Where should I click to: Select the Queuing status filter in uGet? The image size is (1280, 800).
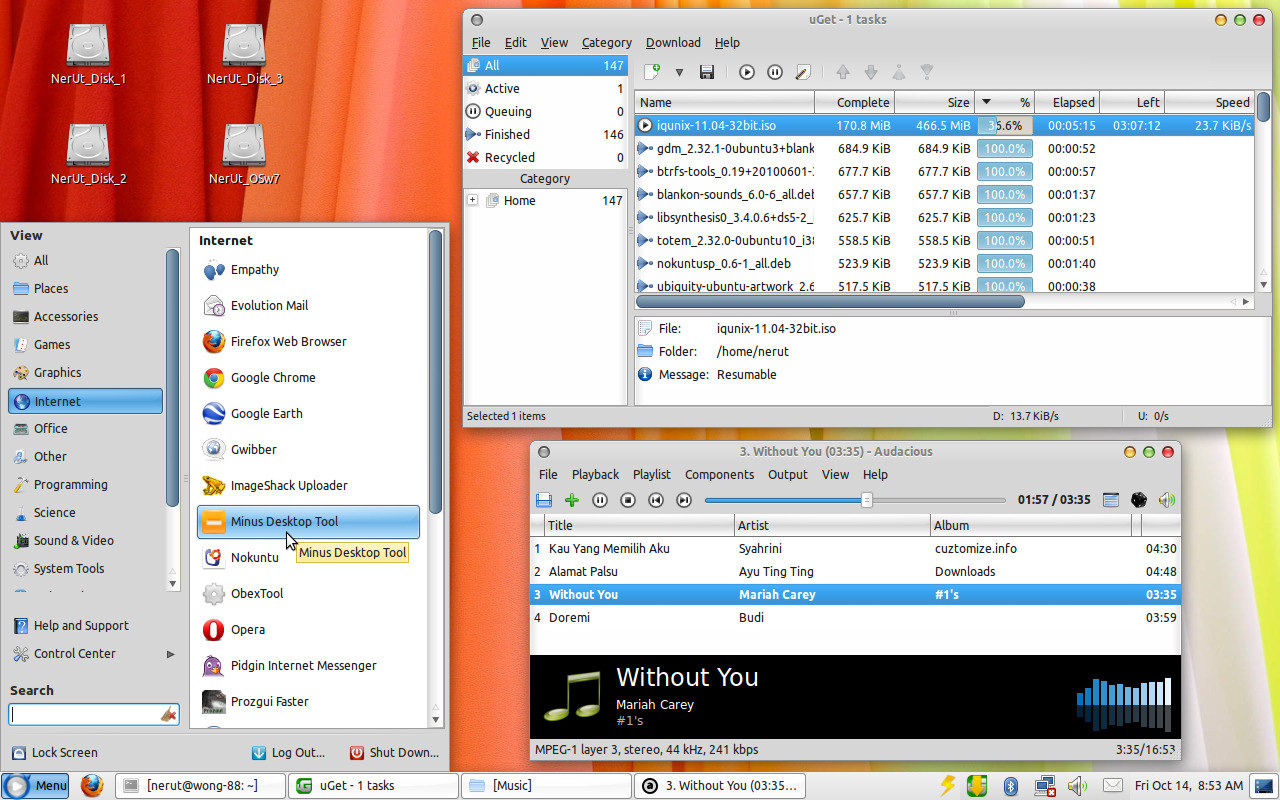tap(545, 111)
